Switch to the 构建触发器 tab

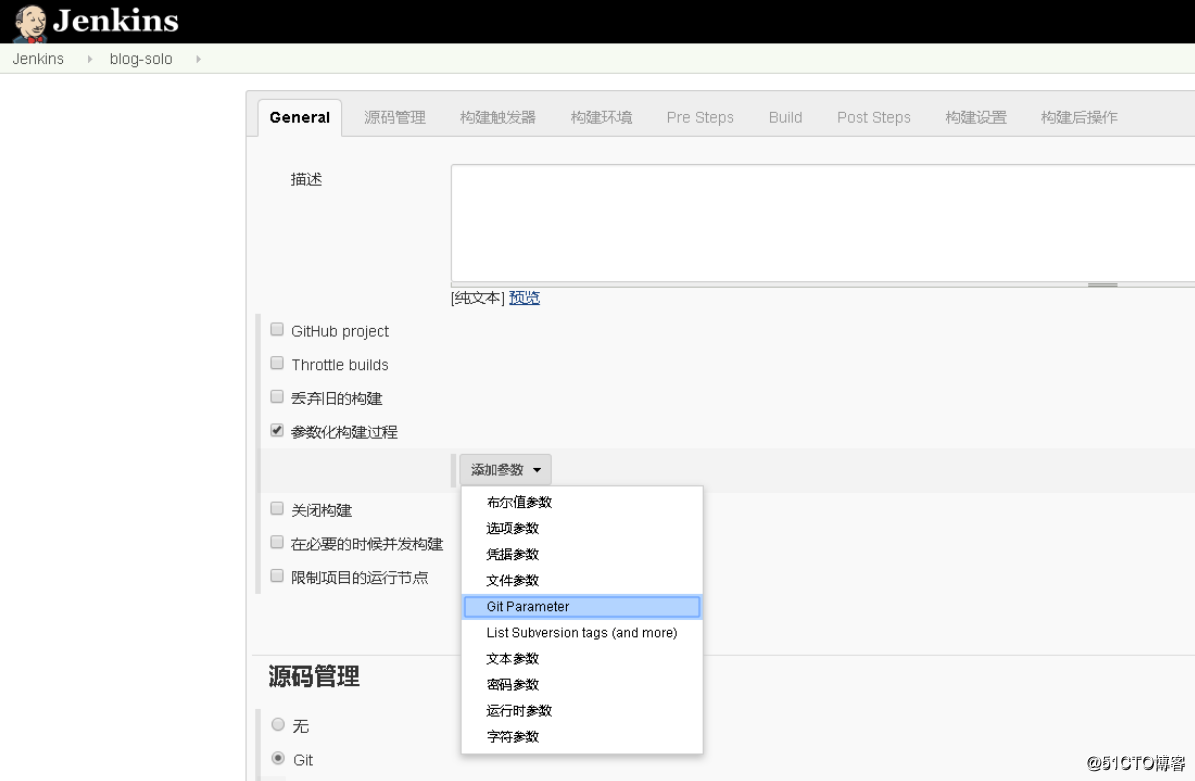(x=498, y=117)
